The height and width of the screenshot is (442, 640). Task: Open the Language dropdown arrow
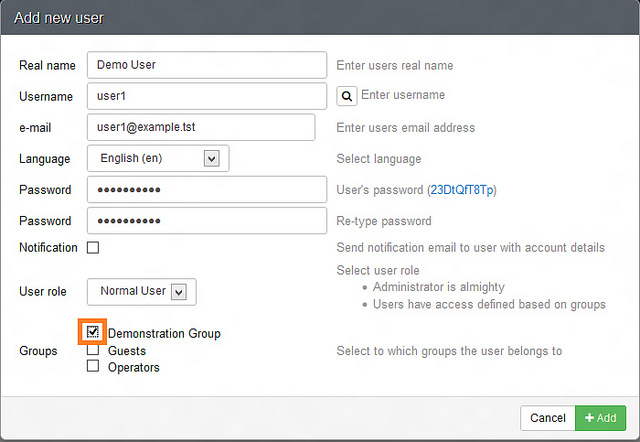(211, 158)
